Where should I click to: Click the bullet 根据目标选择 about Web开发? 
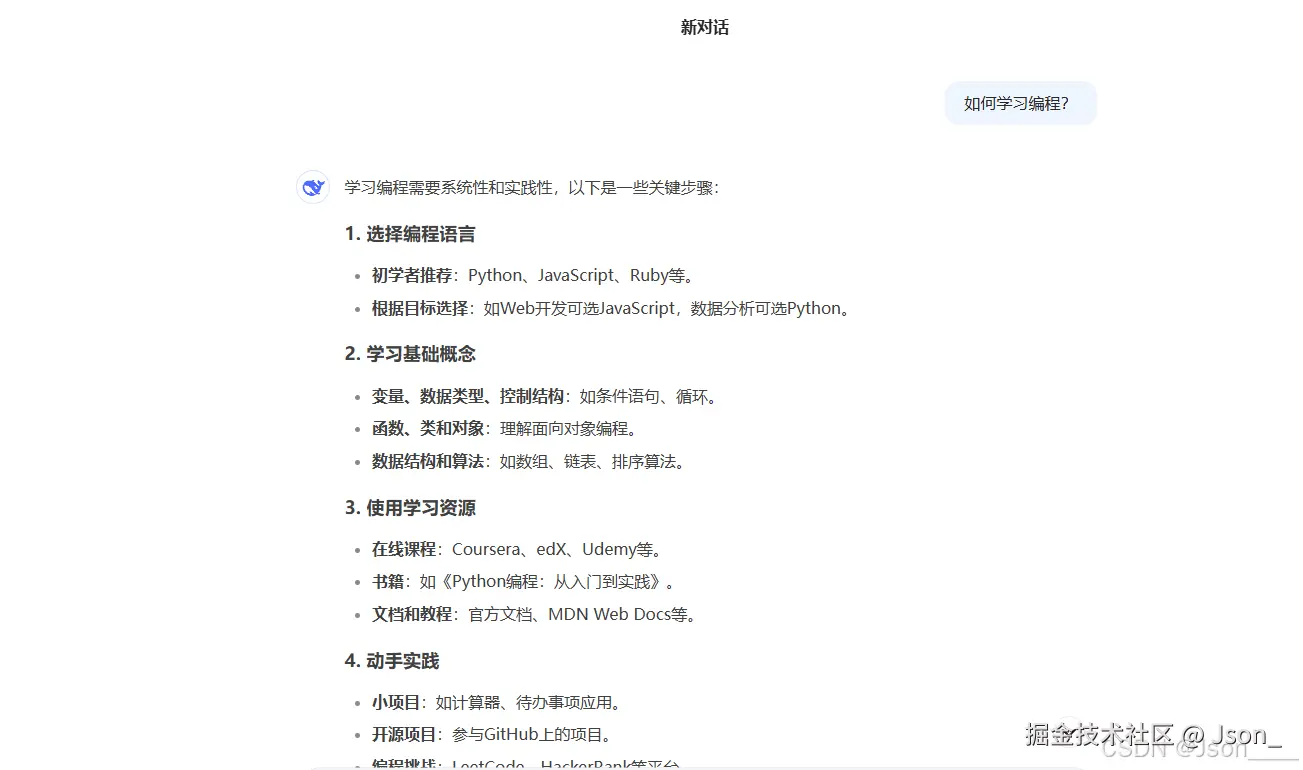pyautogui.click(x=613, y=308)
